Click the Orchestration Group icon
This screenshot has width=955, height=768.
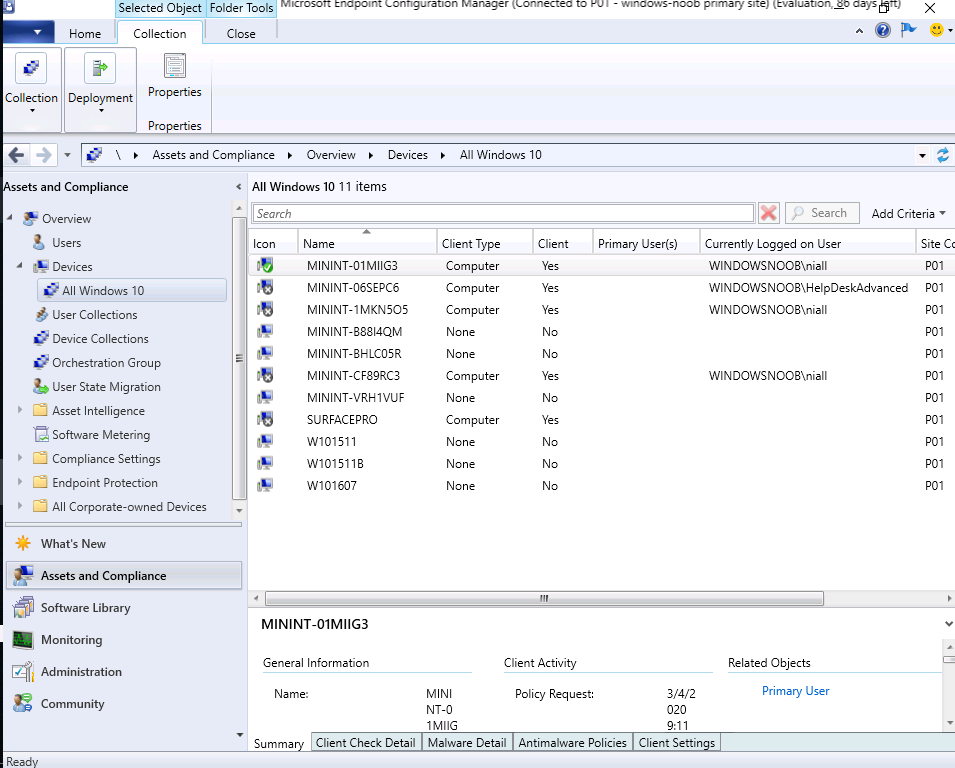point(41,362)
